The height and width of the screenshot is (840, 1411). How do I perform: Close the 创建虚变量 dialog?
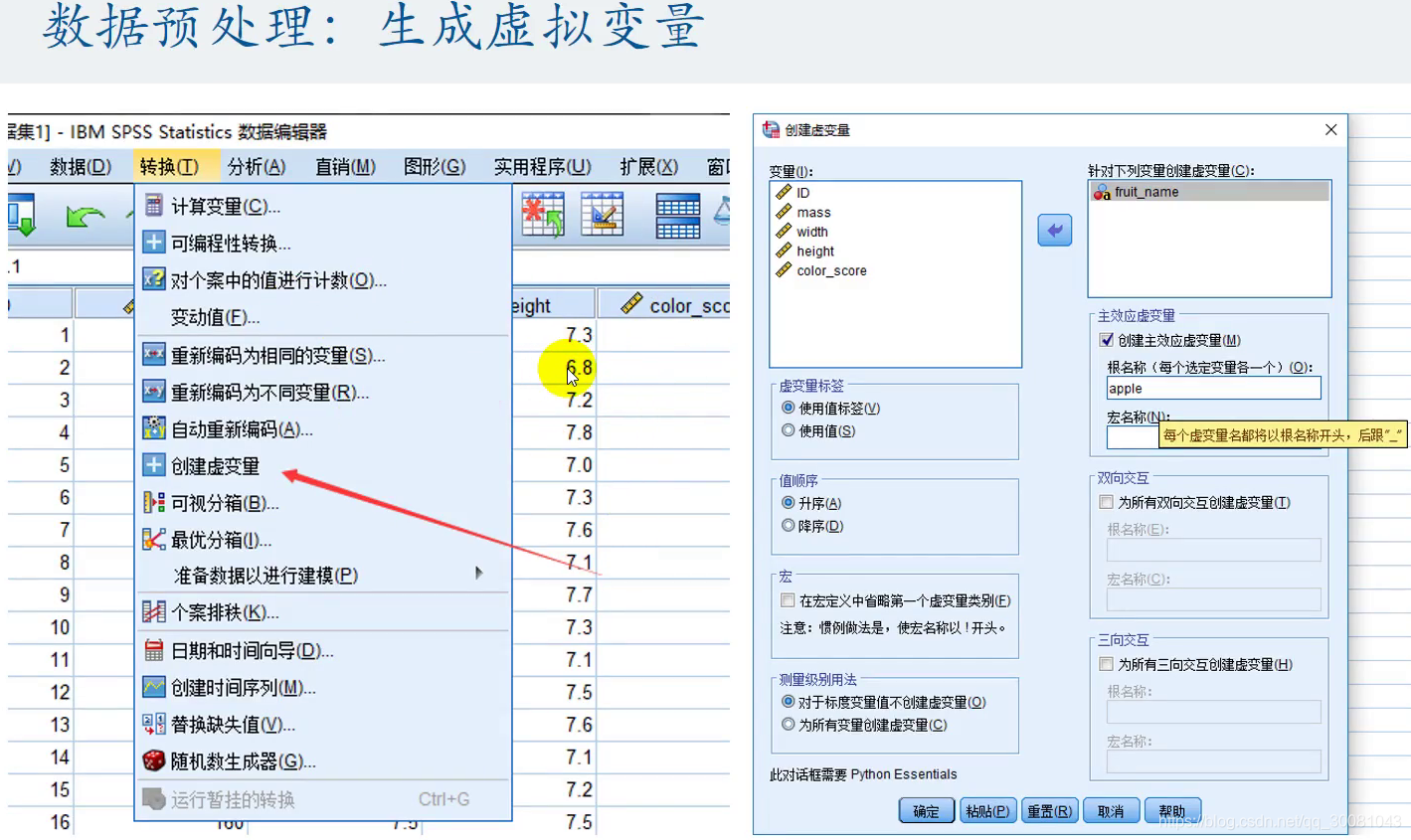[x=1330, y=129]
